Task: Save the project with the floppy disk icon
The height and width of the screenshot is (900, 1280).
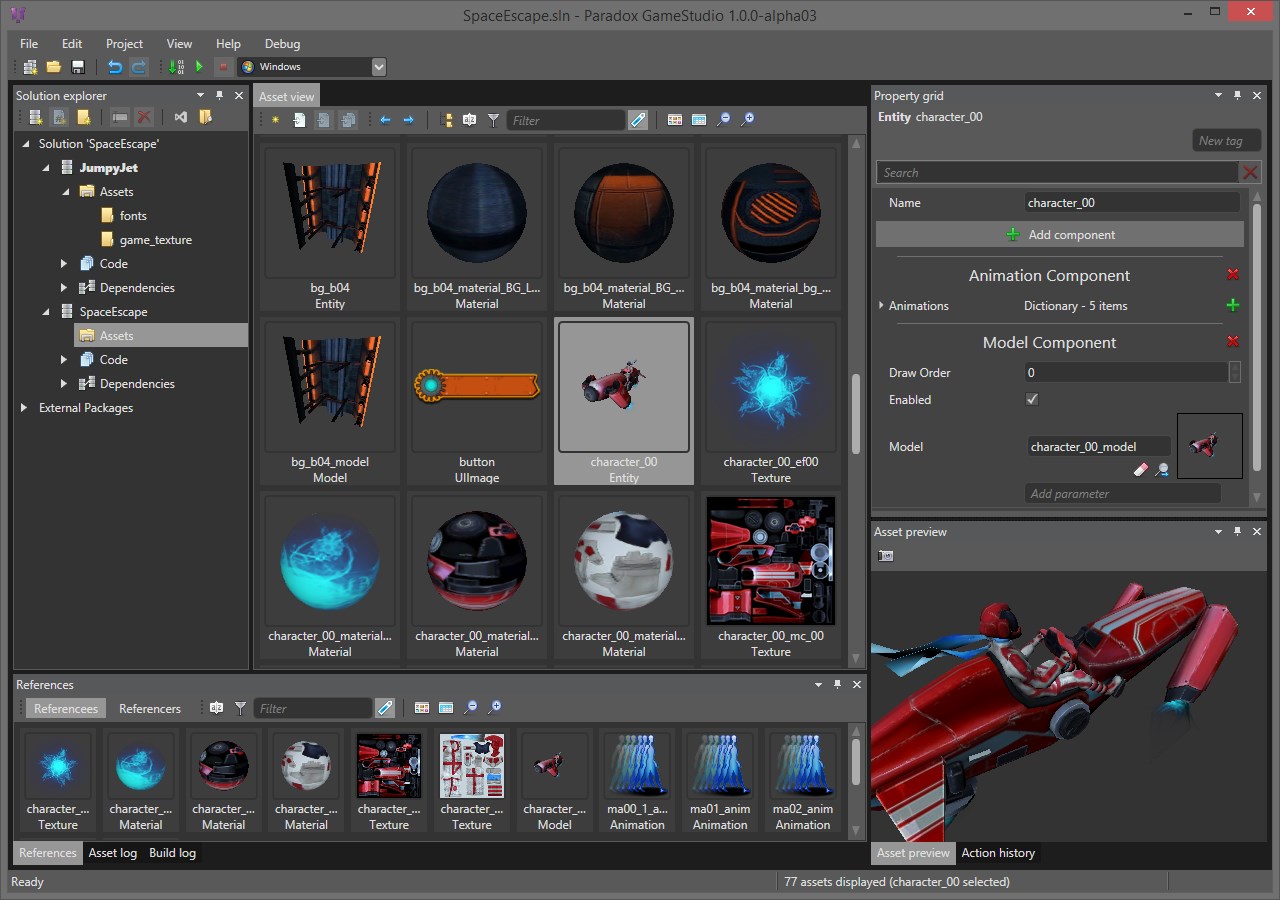Action: click(78, 67)
